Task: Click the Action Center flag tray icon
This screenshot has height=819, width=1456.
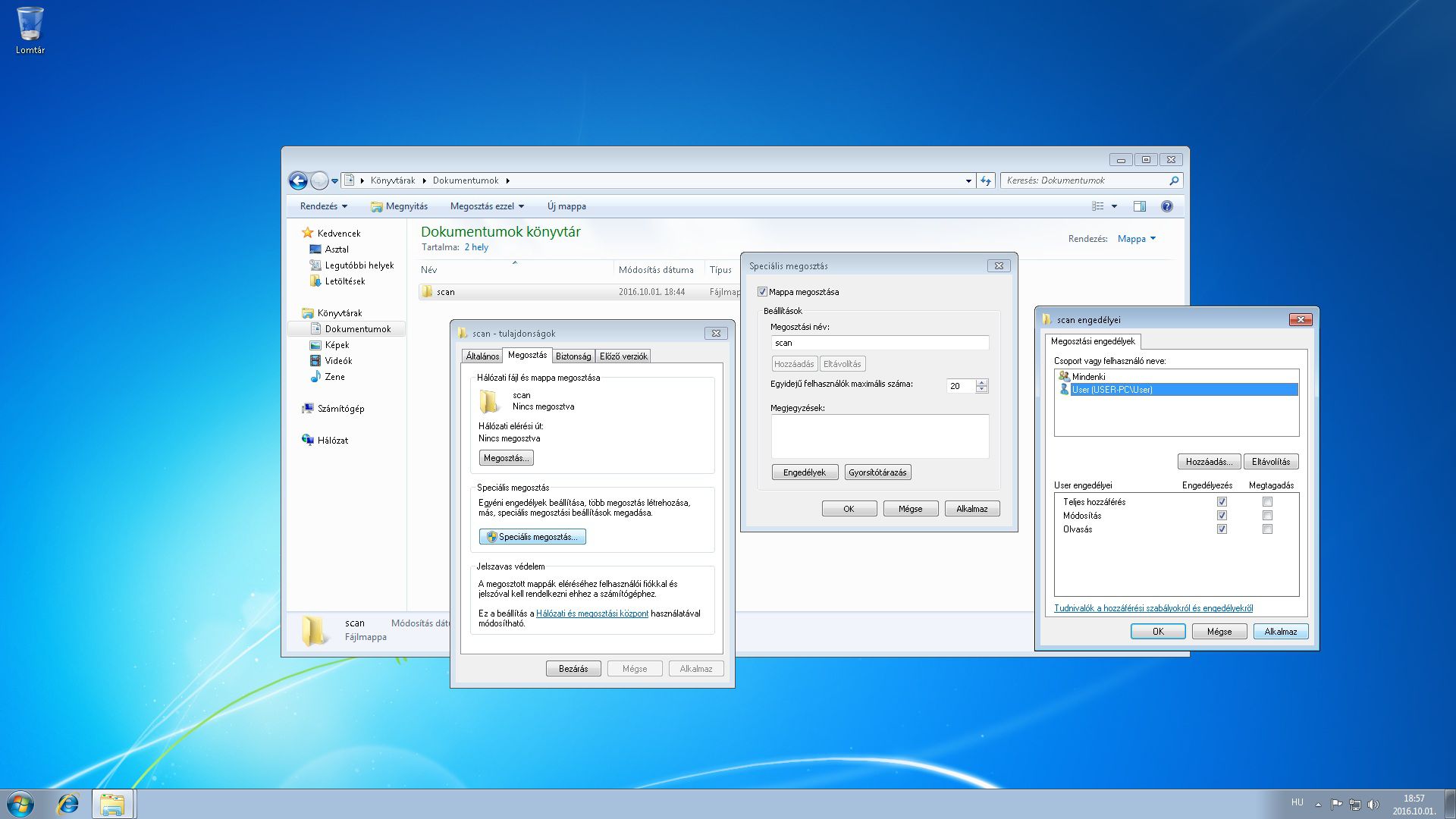Action: [1336, 805]
